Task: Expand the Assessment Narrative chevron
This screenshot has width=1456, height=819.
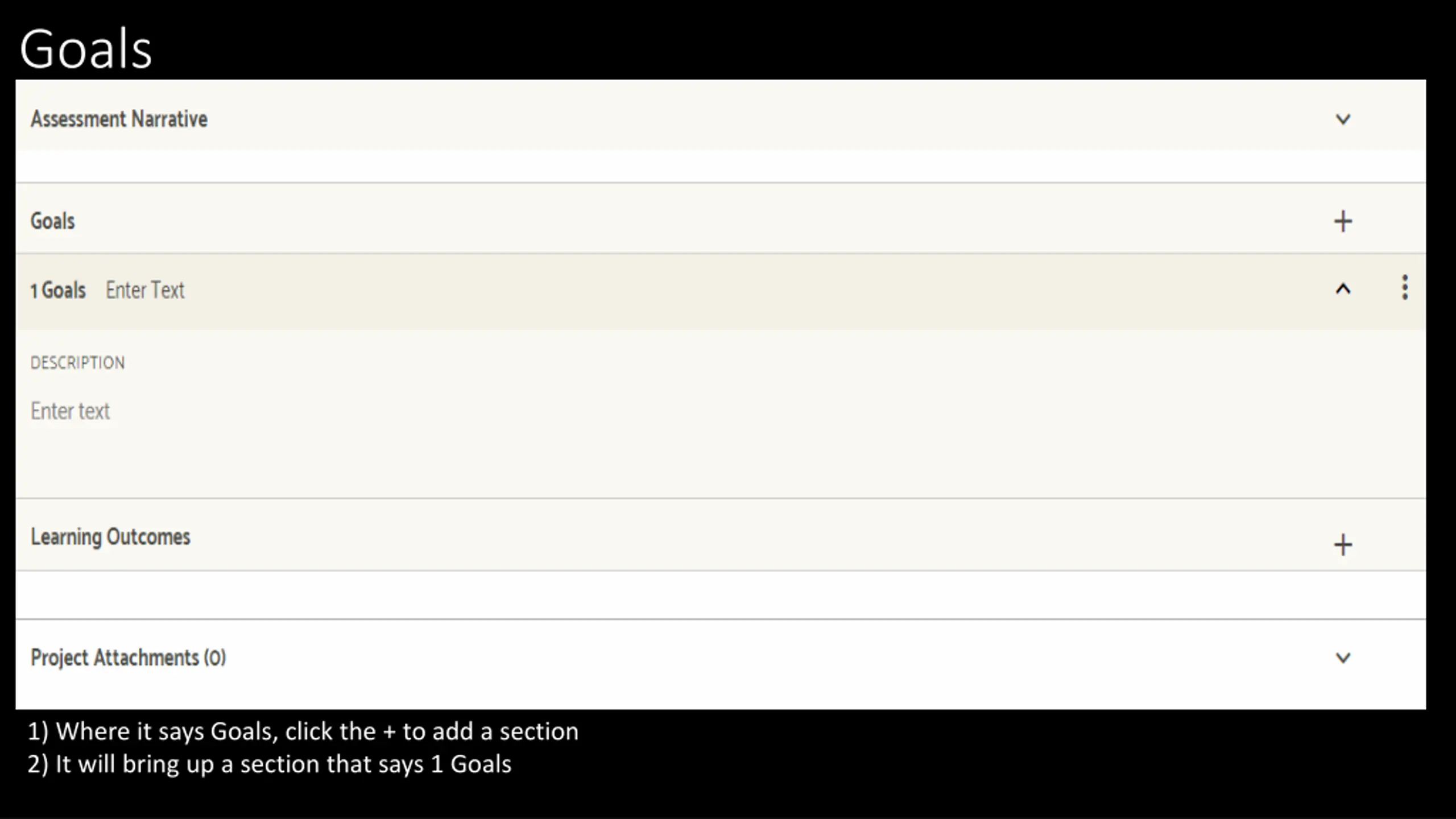Action: click(x=1343, y=119)
